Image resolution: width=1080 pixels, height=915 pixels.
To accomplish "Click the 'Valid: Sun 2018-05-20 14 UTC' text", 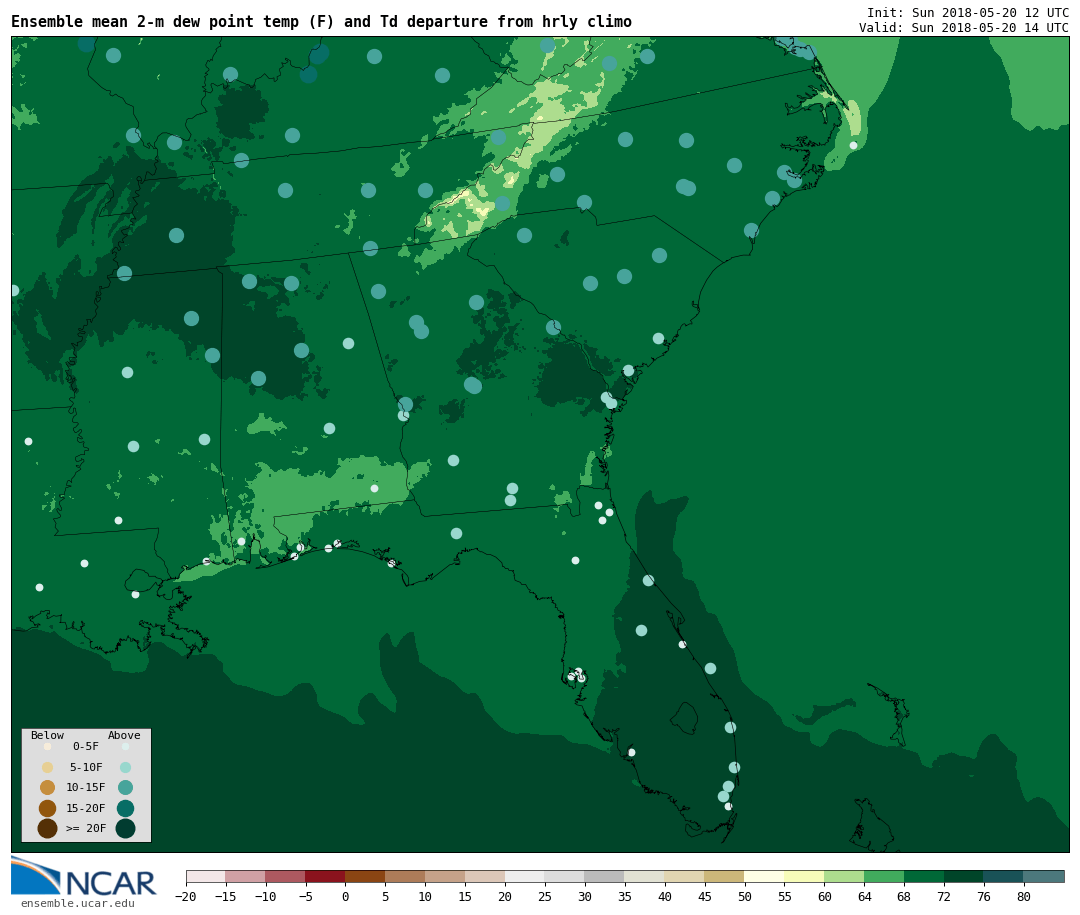I will 964,28.
